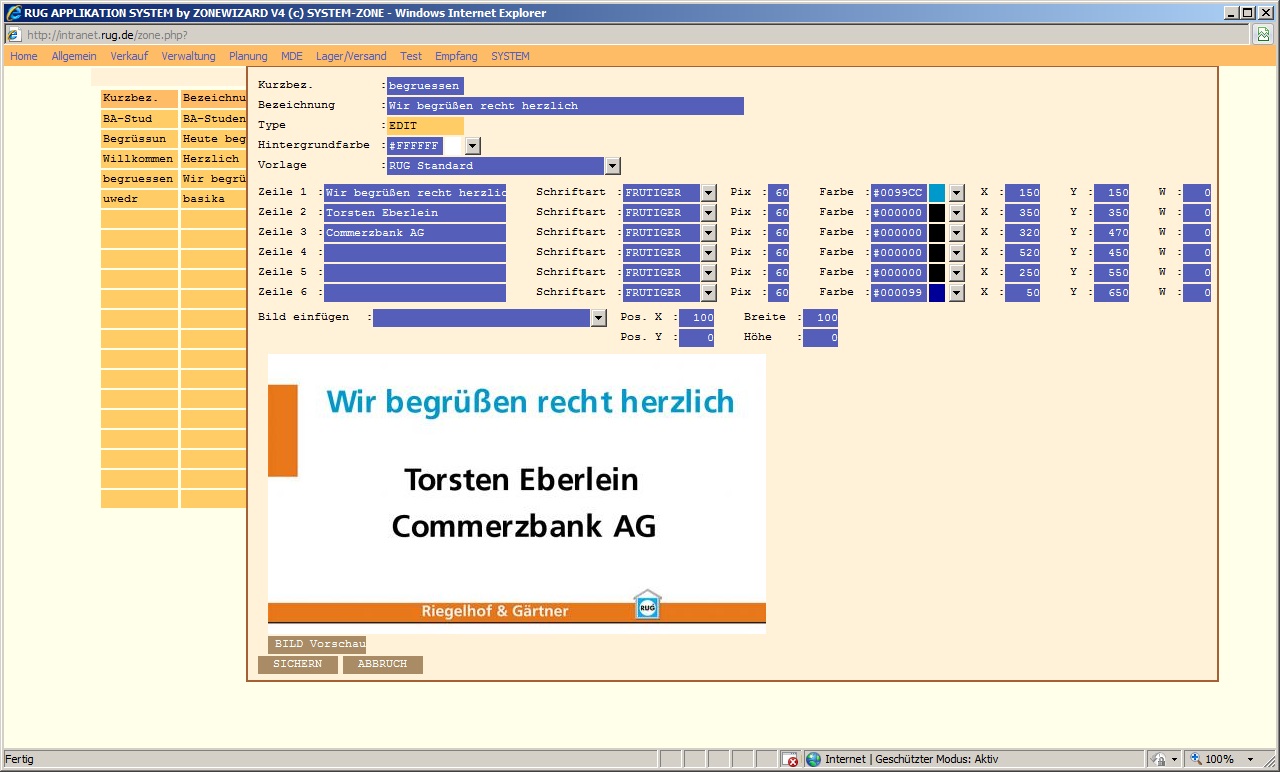Open the Verwaltung menu
This screenshot has width=1280, height=772.
pyautogui.click(x=188, y=56)
